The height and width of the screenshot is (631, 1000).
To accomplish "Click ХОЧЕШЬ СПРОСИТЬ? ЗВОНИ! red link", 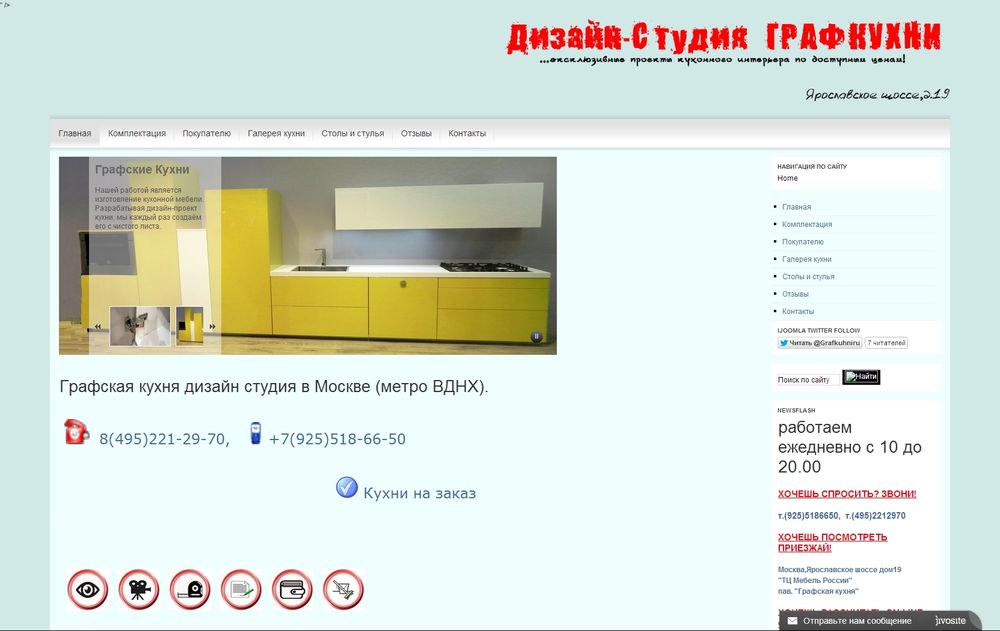I will [x=847, y=494].
